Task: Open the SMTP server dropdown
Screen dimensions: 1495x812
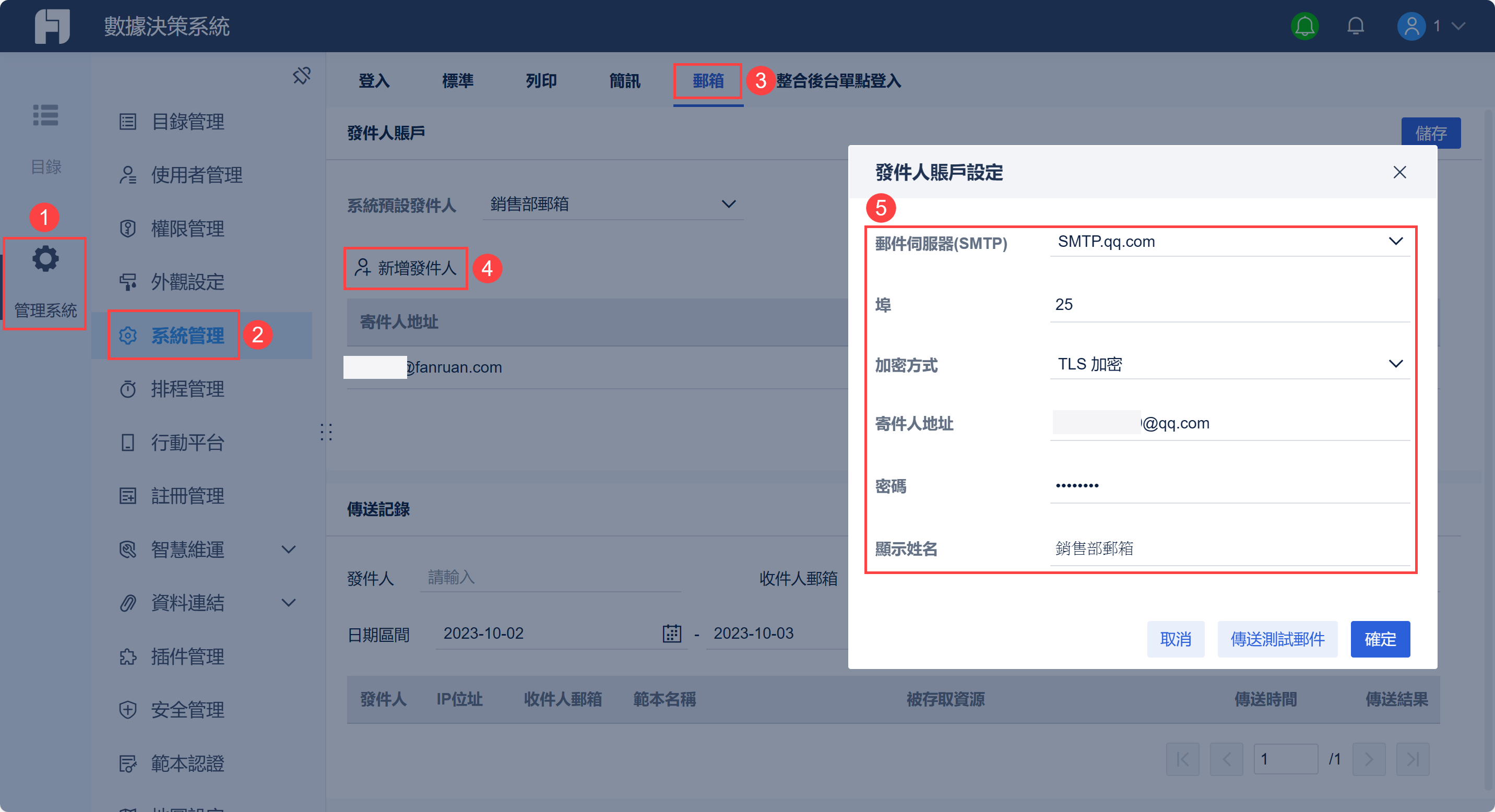Action: pyautogui.click(x=1395, y=241)
